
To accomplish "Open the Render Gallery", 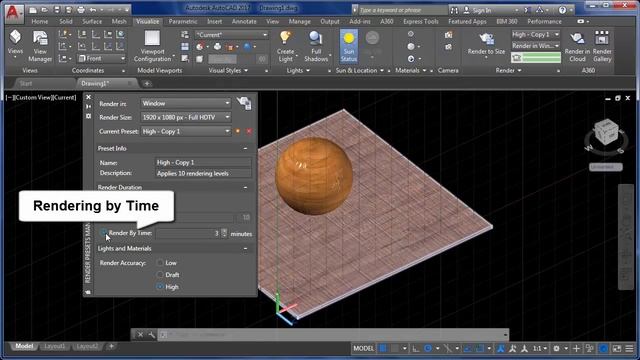I will (602, 47).
